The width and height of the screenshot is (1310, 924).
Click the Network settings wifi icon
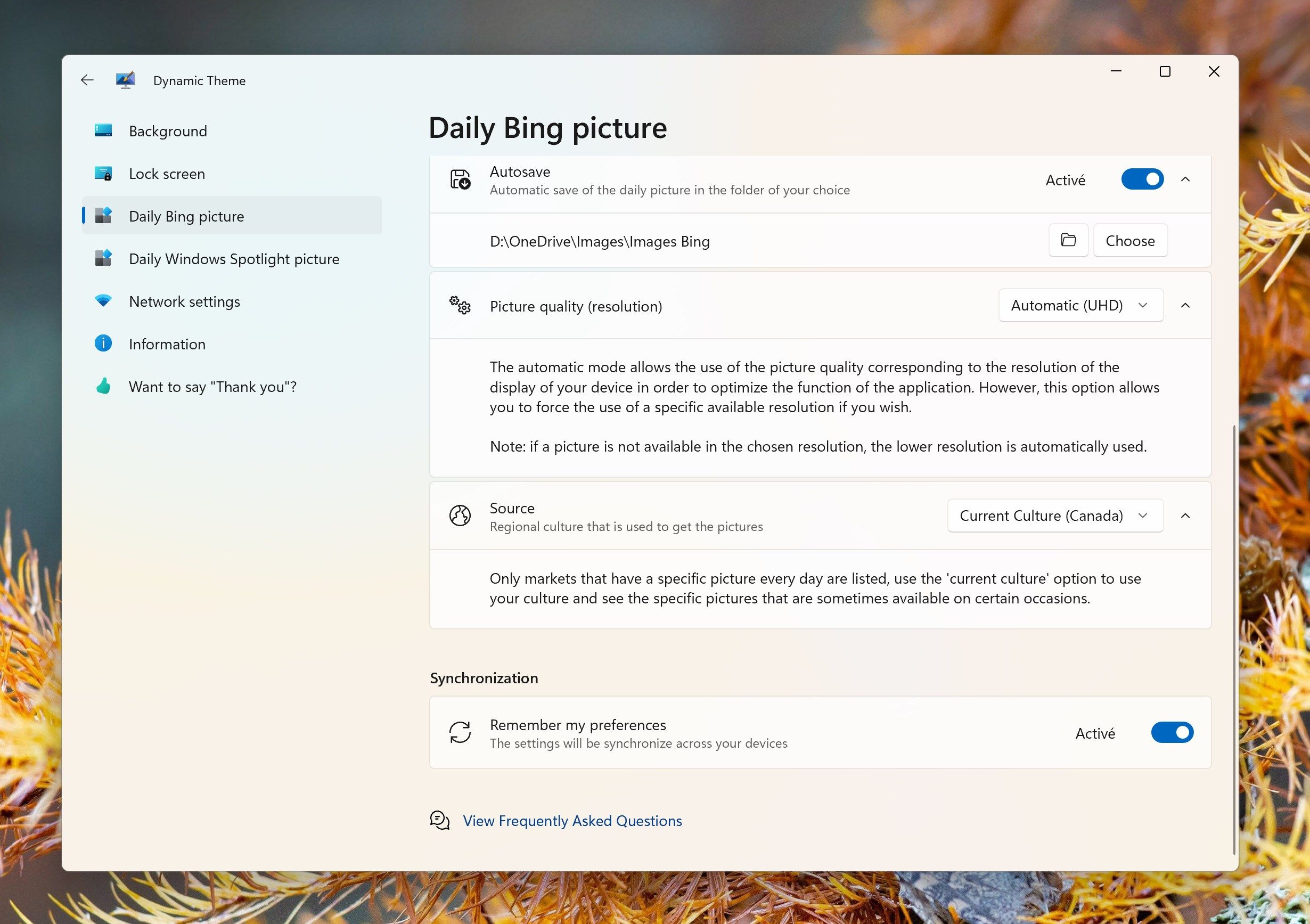coord(103,301)
